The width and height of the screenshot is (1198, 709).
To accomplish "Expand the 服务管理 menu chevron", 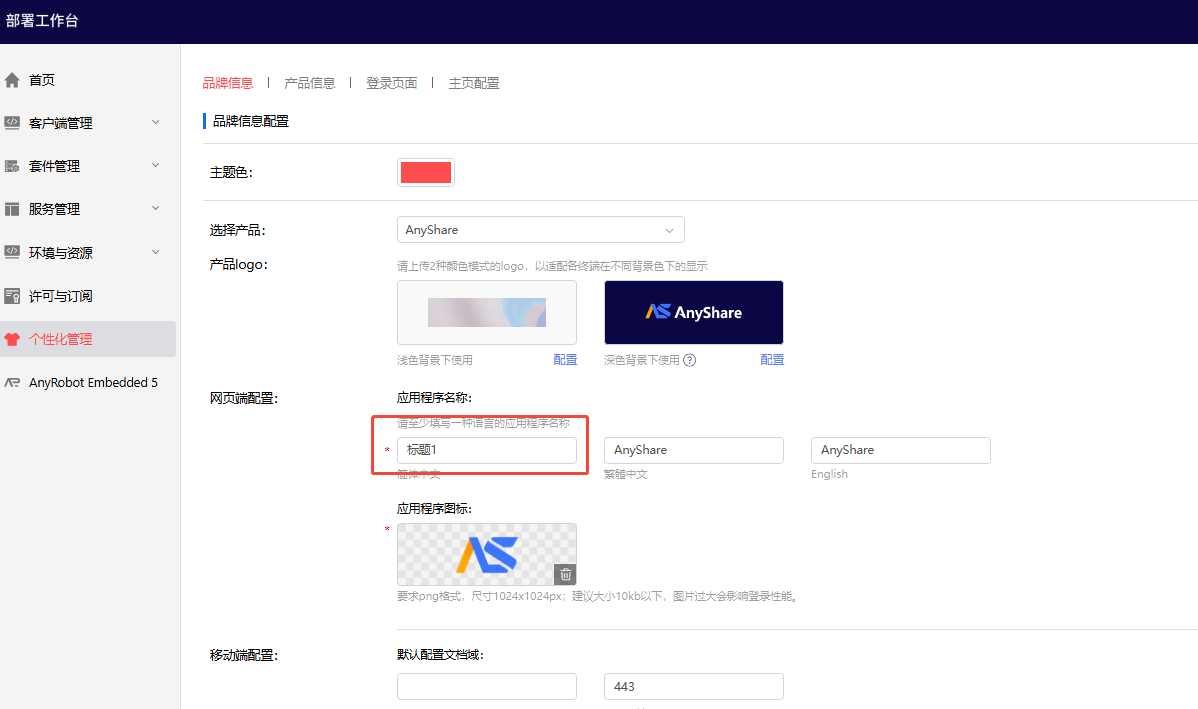I will pyautogui.click(x=155, y=208).
